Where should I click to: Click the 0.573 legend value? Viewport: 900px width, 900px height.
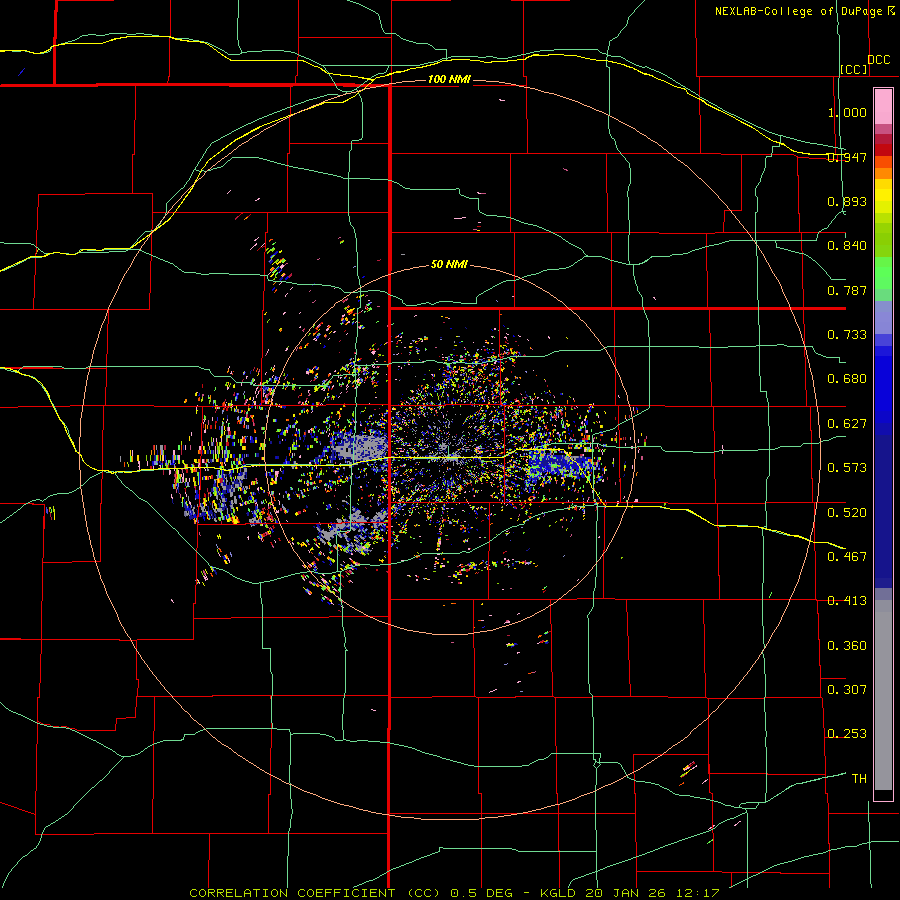point(847,468)
